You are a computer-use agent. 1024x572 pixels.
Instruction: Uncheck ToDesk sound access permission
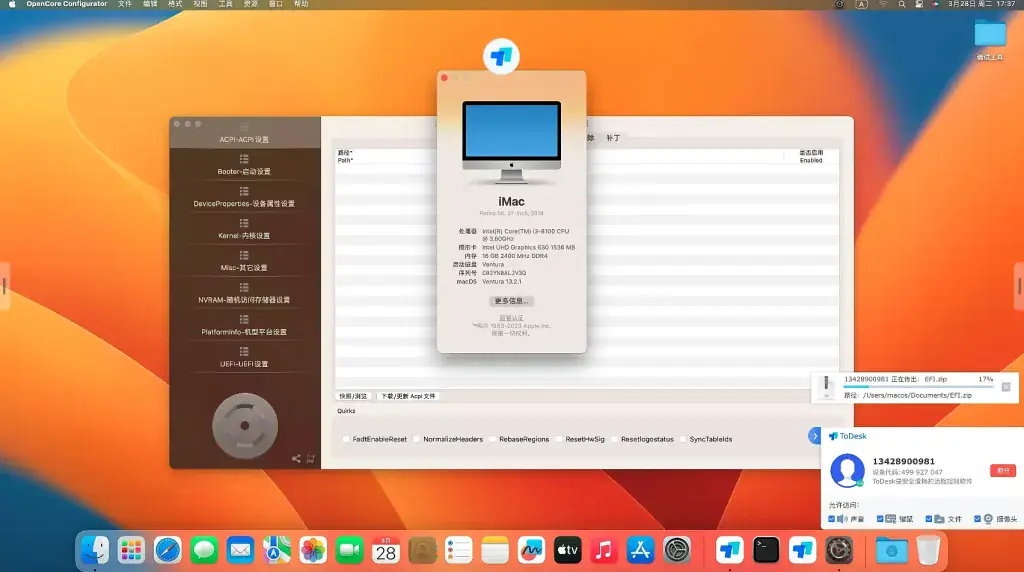(x=831, y=519)
